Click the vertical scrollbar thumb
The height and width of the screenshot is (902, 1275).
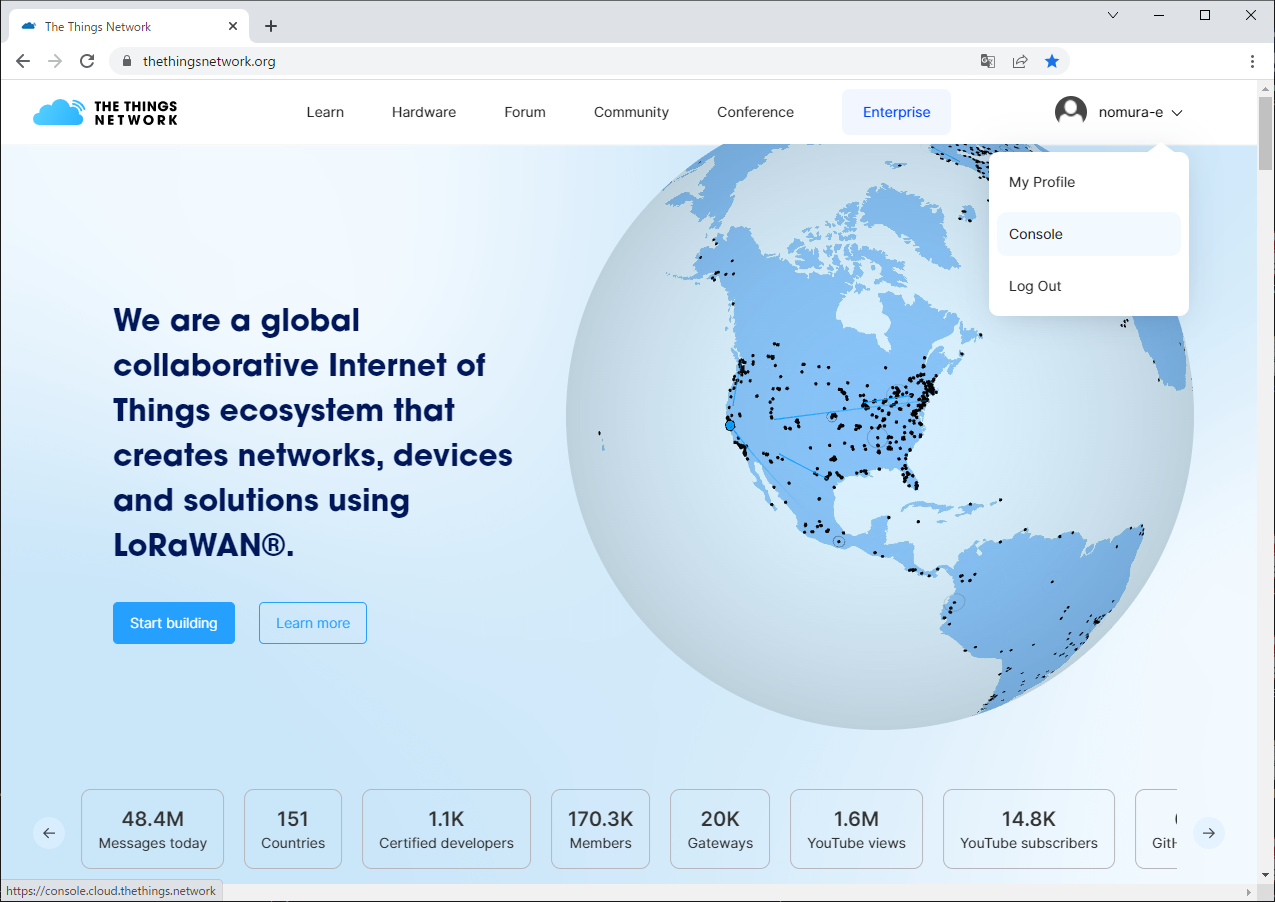coord(1265,133)
